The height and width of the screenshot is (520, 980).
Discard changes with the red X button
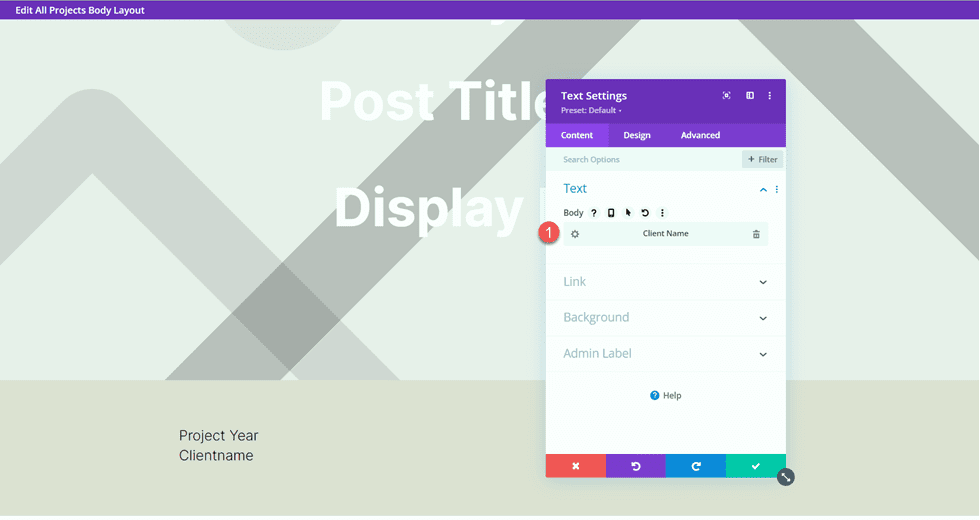[576, 466]
